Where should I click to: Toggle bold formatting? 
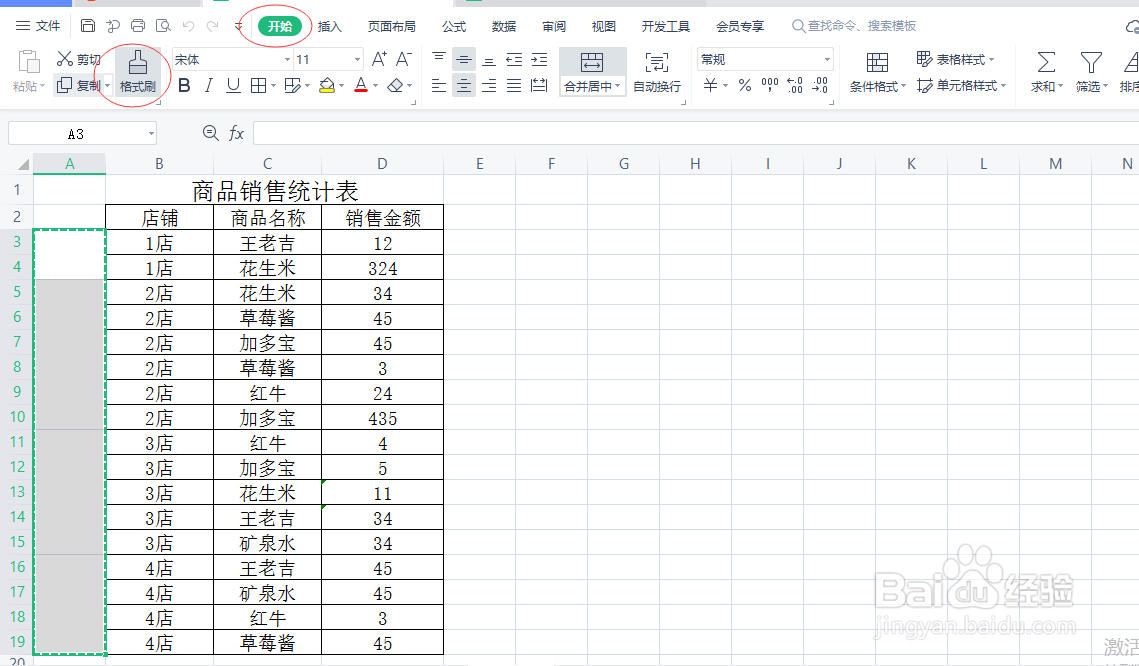point(185,86)
